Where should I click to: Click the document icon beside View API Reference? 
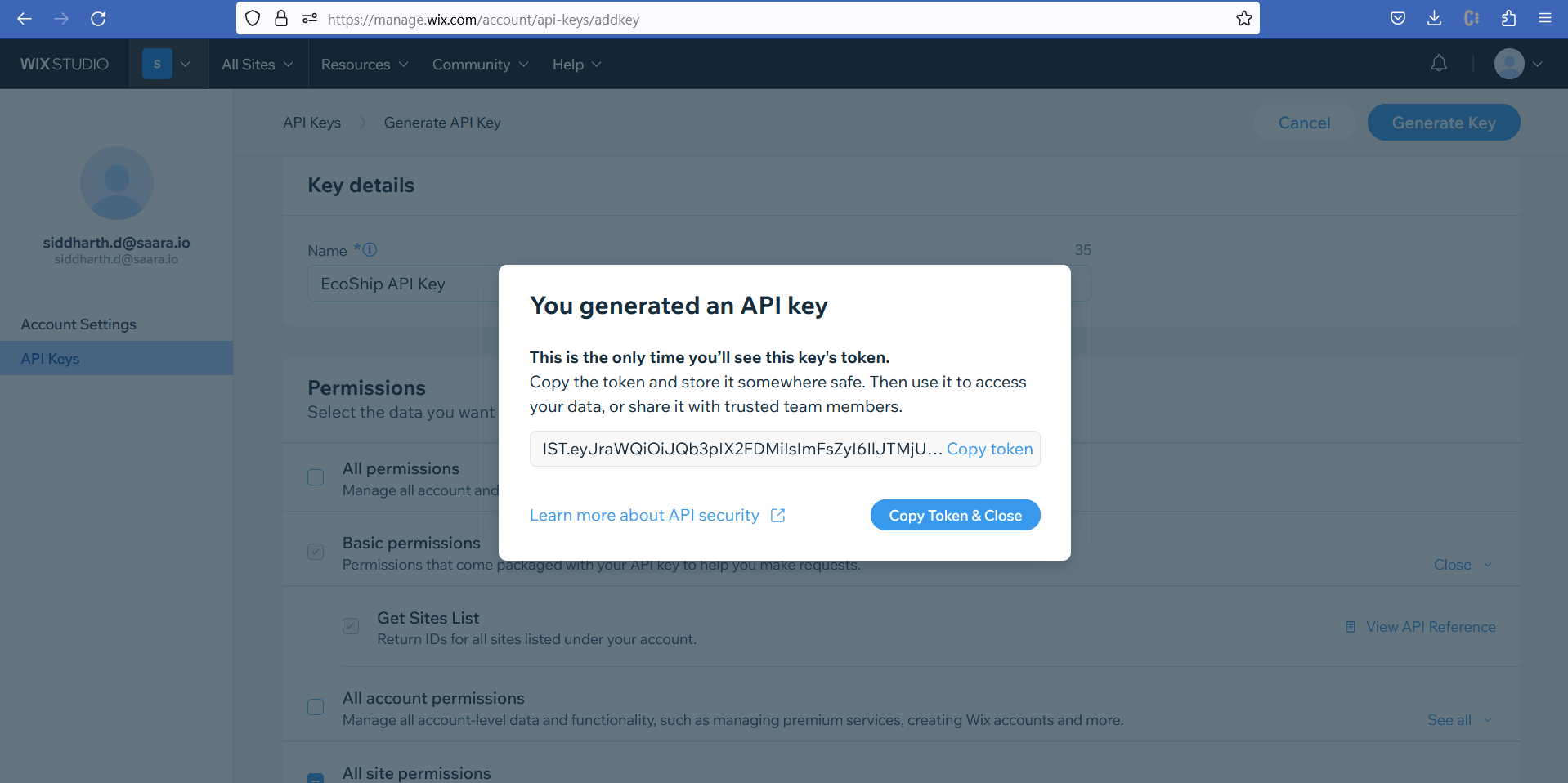click(x=1351, y=627)
